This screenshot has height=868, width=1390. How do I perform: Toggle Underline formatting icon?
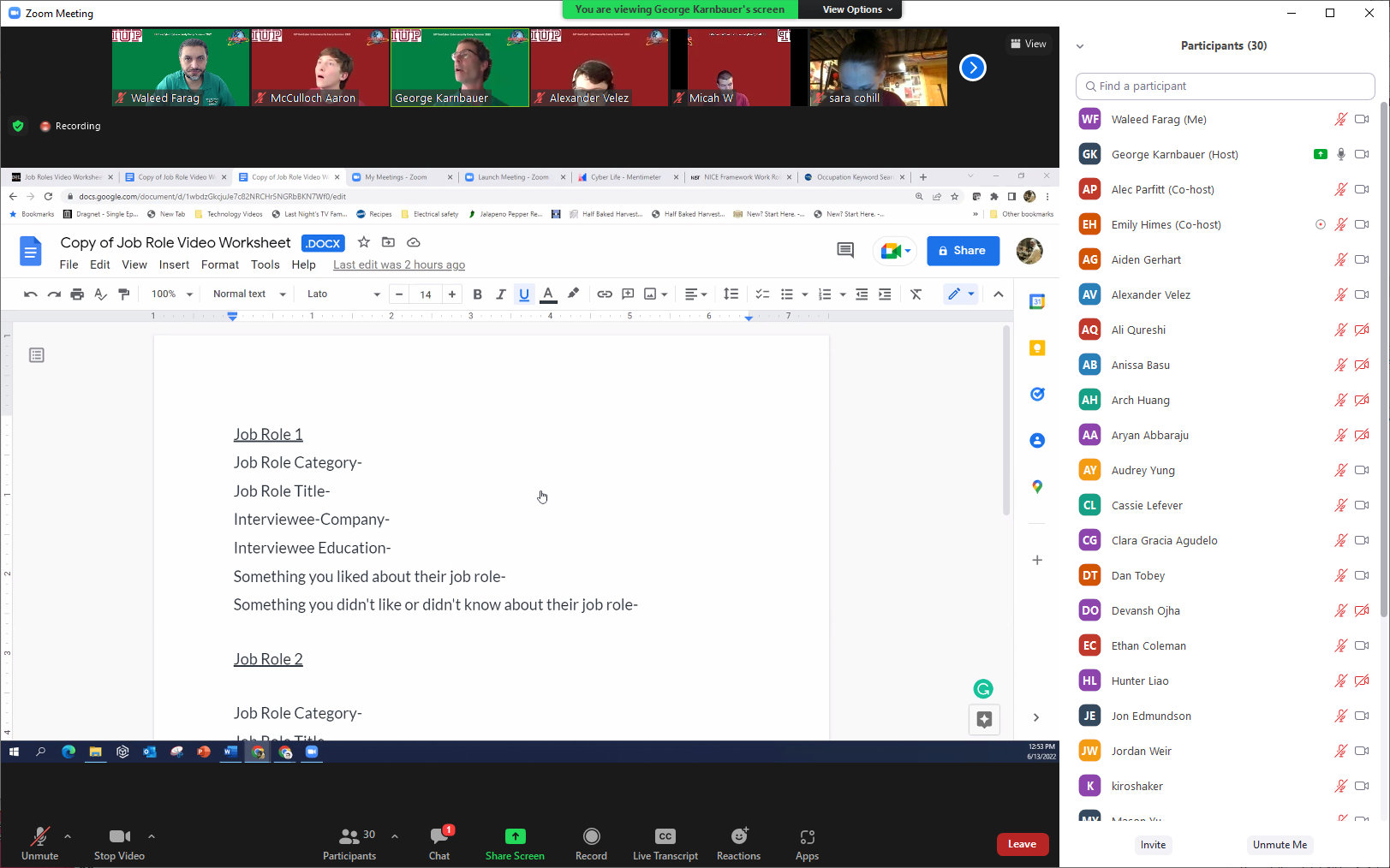point(524,294)
